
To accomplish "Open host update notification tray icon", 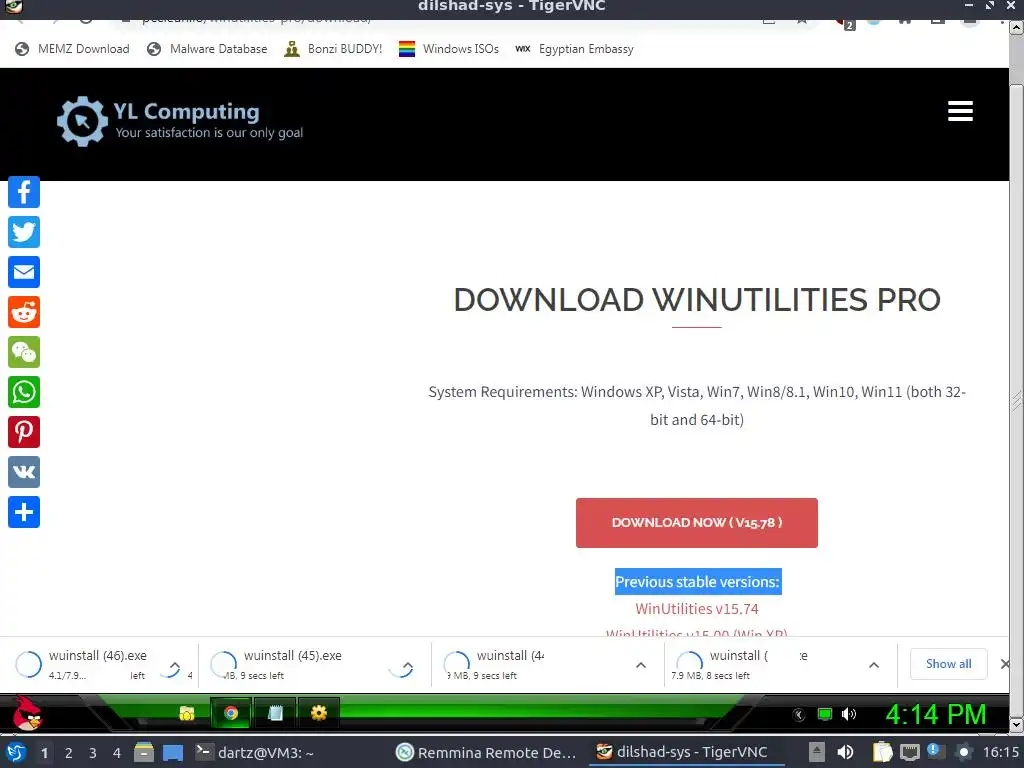I will coord(935,752).
